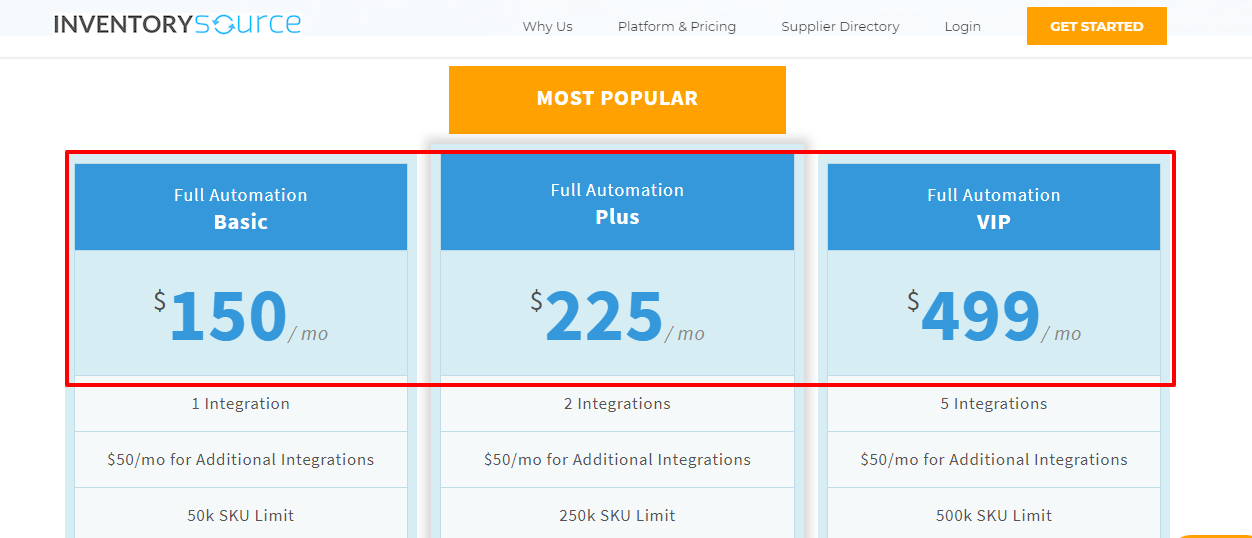The width and height of the screenshot is (1252, 538).
Task: Go to Supplier Directory
Action: pos(840,27)
